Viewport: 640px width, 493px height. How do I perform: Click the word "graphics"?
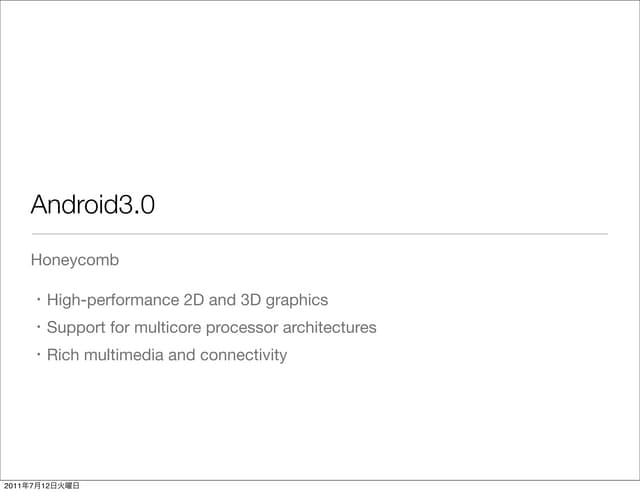(298, 300)
